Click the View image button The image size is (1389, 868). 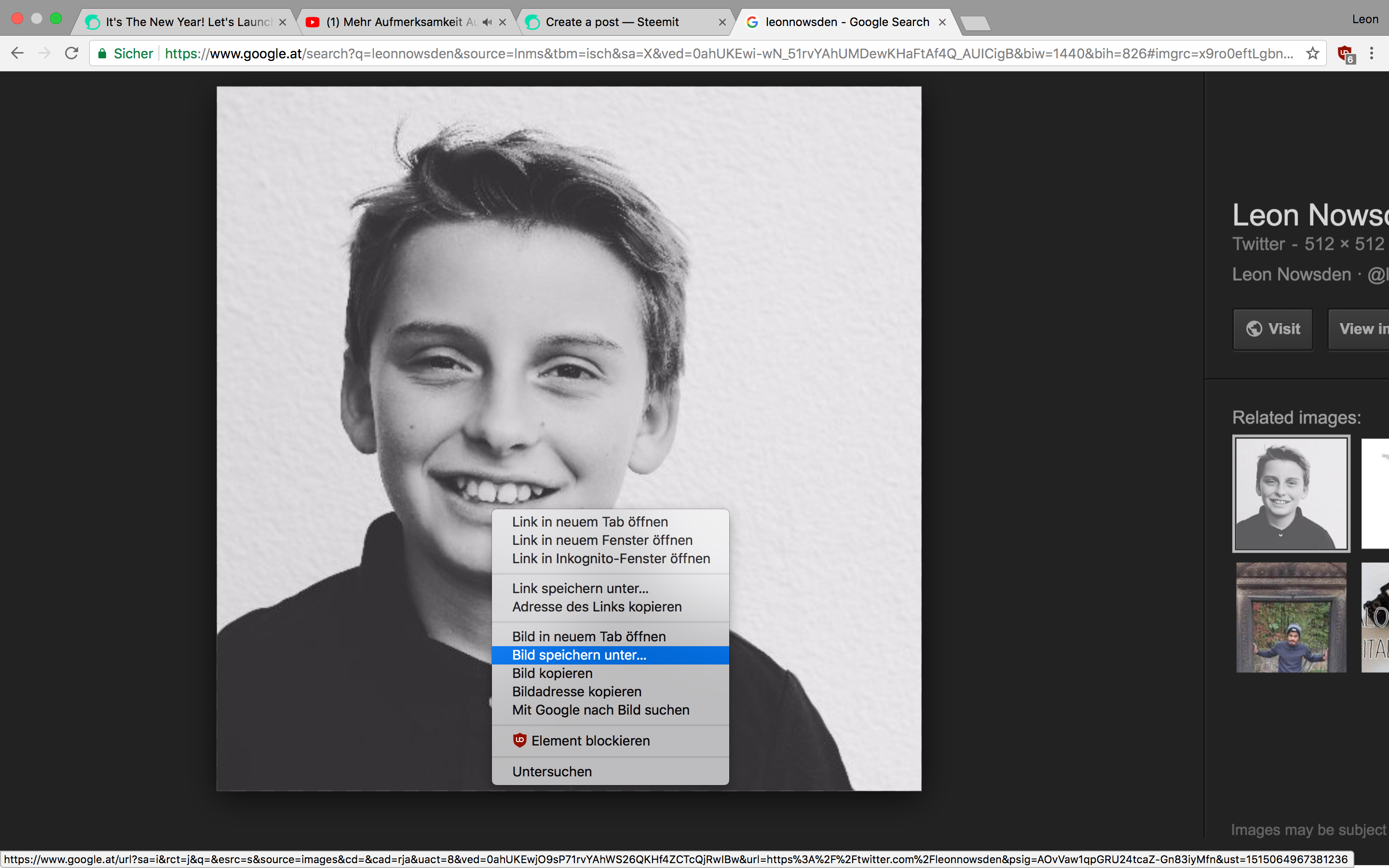(1359, 329)
